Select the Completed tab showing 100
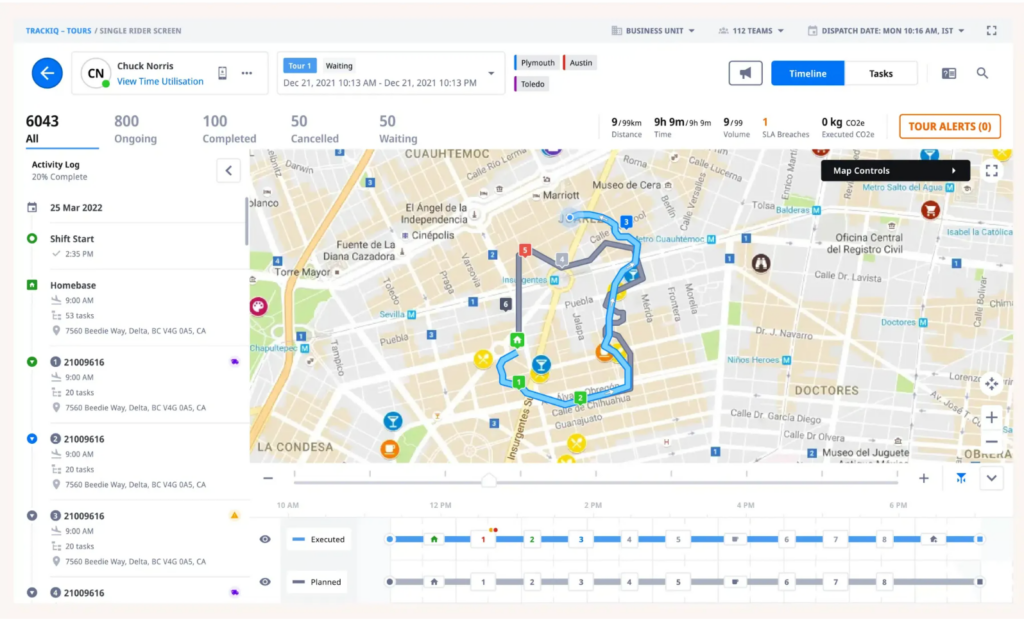Image resolution: width=1024 pixels, height=622 pixels. point(228,126)
